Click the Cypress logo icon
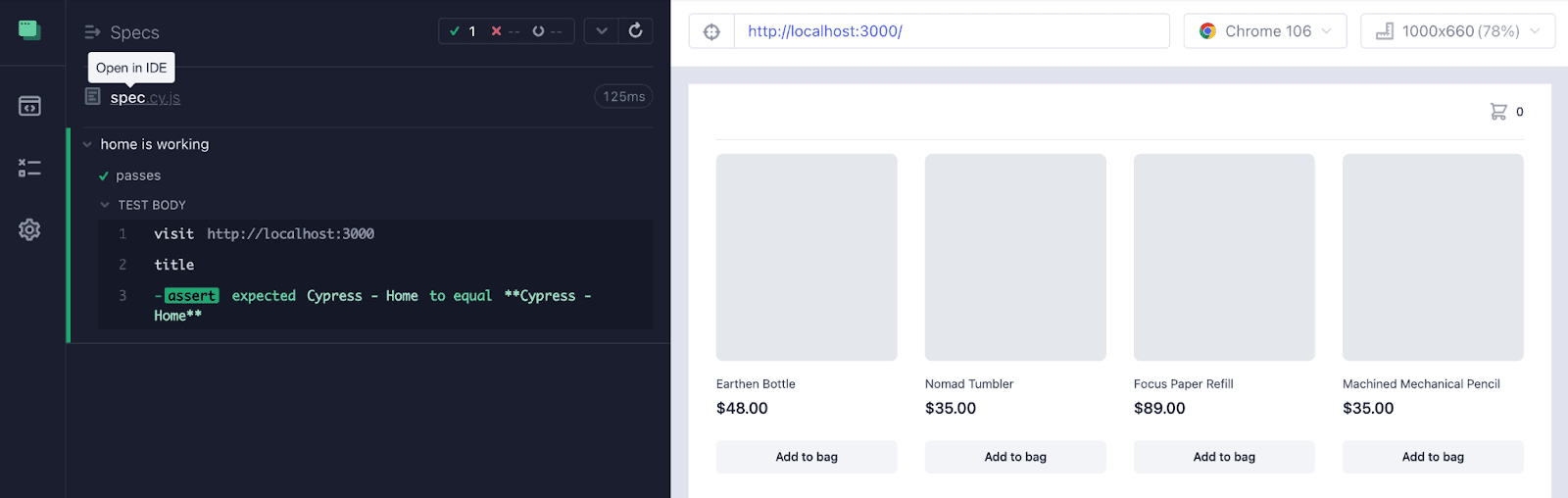This screenshot has width=1568, height=498. [29, 30]
